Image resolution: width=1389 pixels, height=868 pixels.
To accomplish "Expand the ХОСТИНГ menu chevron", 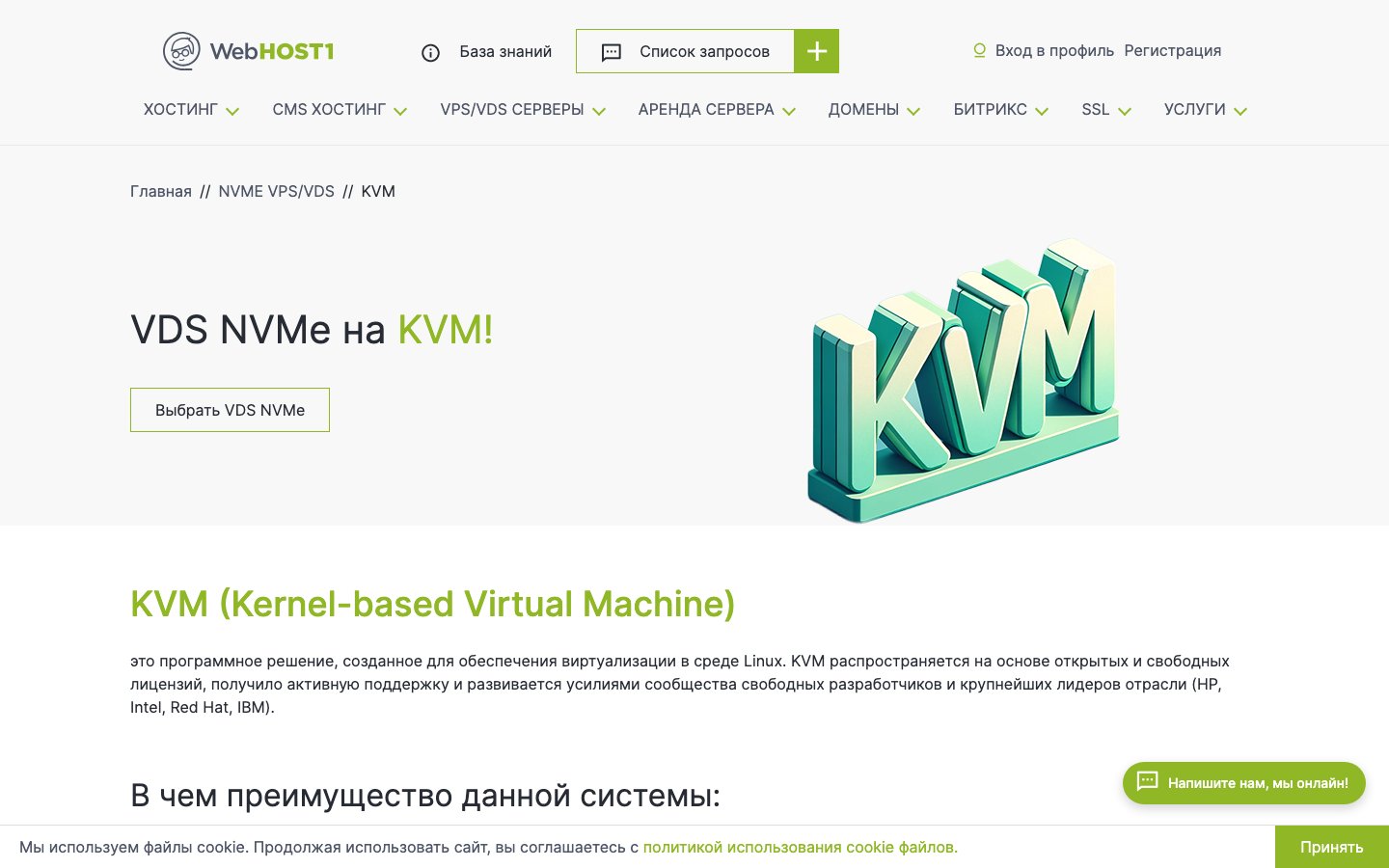I will (x=232, y=112).
